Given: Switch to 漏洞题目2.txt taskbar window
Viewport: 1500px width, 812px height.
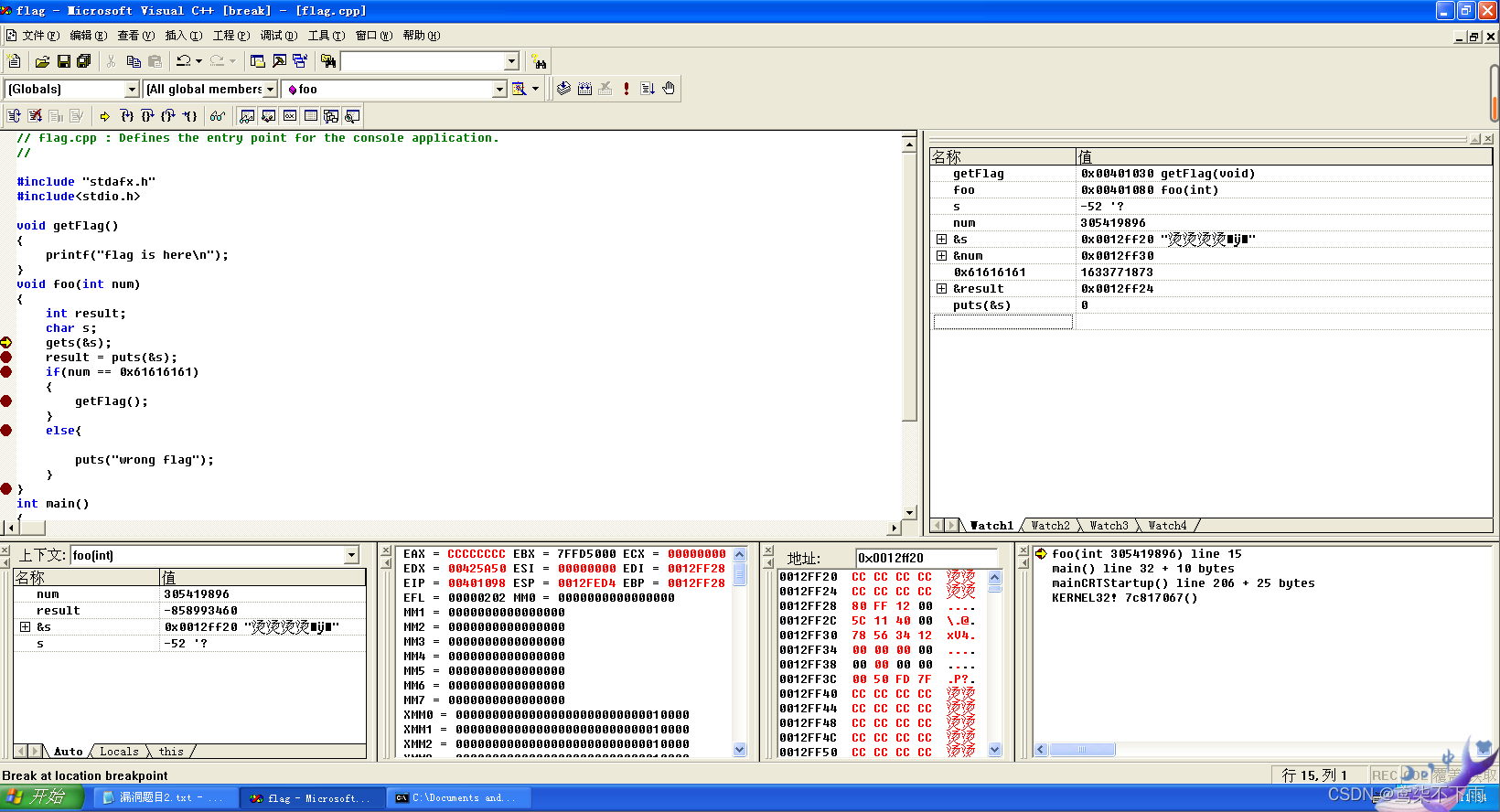Looking at the screenshot, I should click(x=165, y=797).
